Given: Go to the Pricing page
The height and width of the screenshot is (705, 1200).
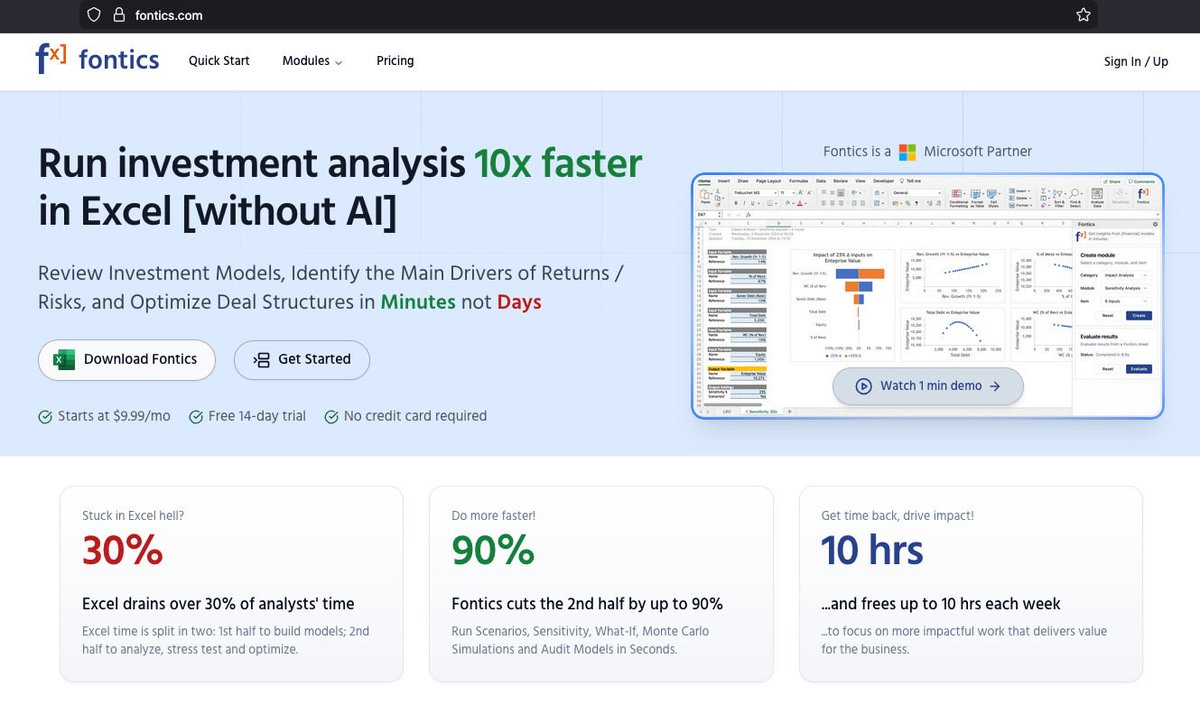Looking at the screenshot, I should (395, 61).
